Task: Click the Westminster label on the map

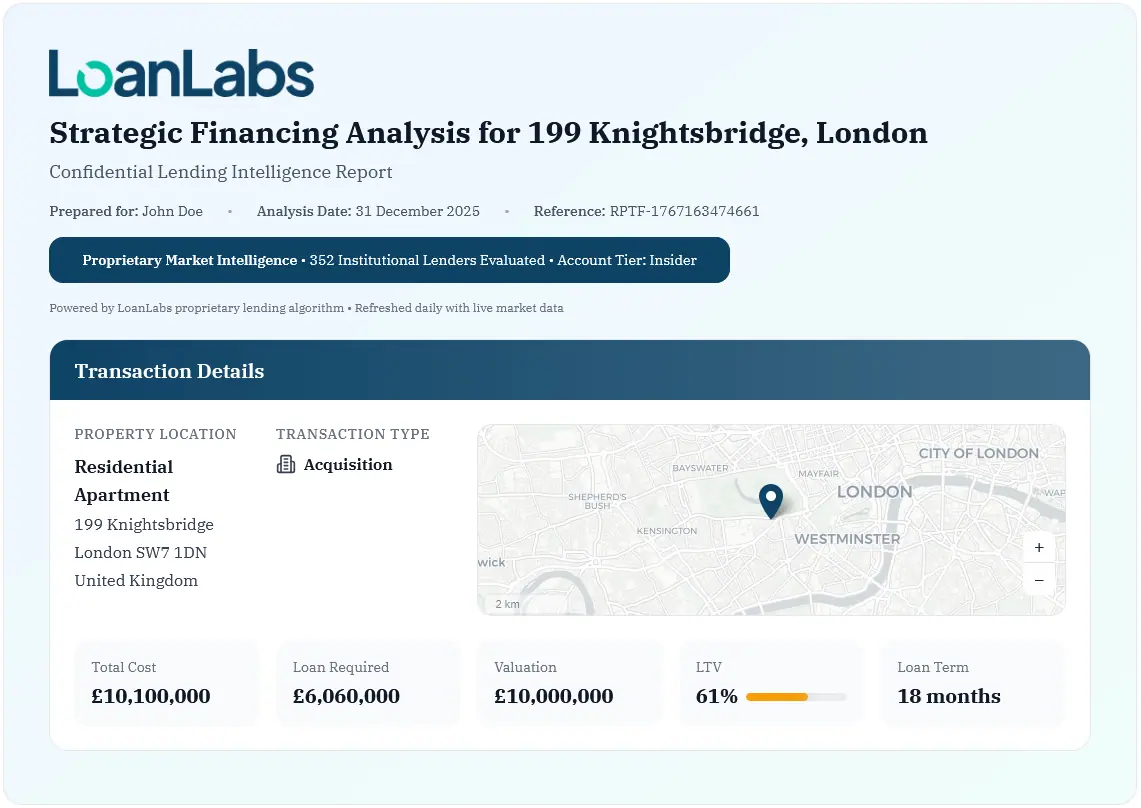Action: tap(847, 539)
